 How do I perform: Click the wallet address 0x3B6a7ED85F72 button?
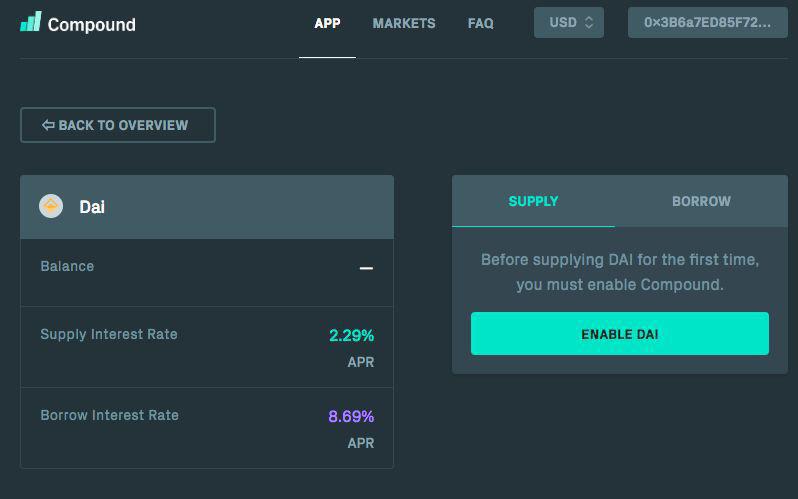707,22
